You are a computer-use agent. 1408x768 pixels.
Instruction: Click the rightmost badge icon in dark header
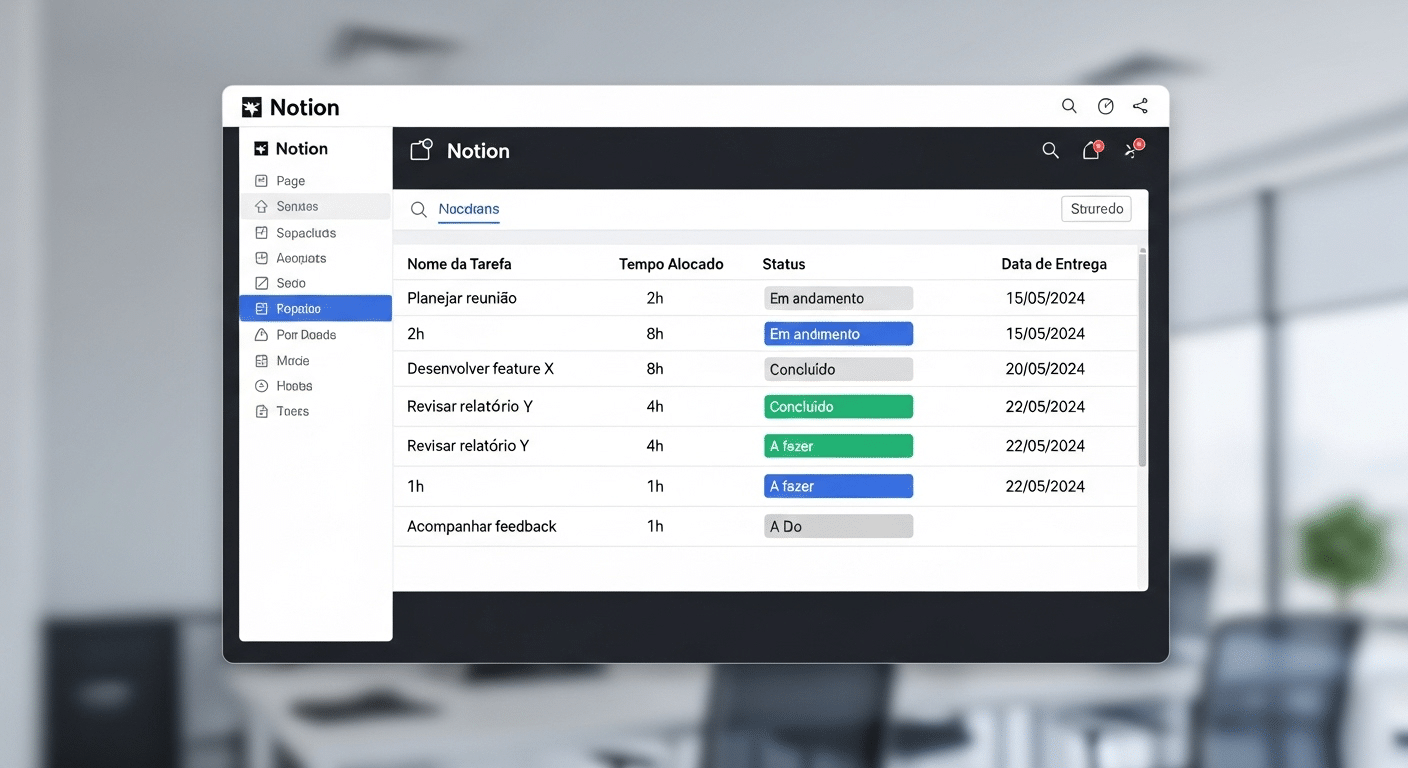[1132, 150]
